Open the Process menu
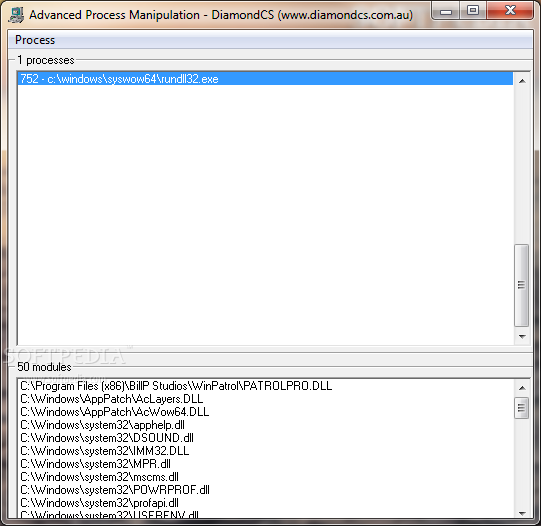Viewport: 541px width, 526px height. coord(35,40)
